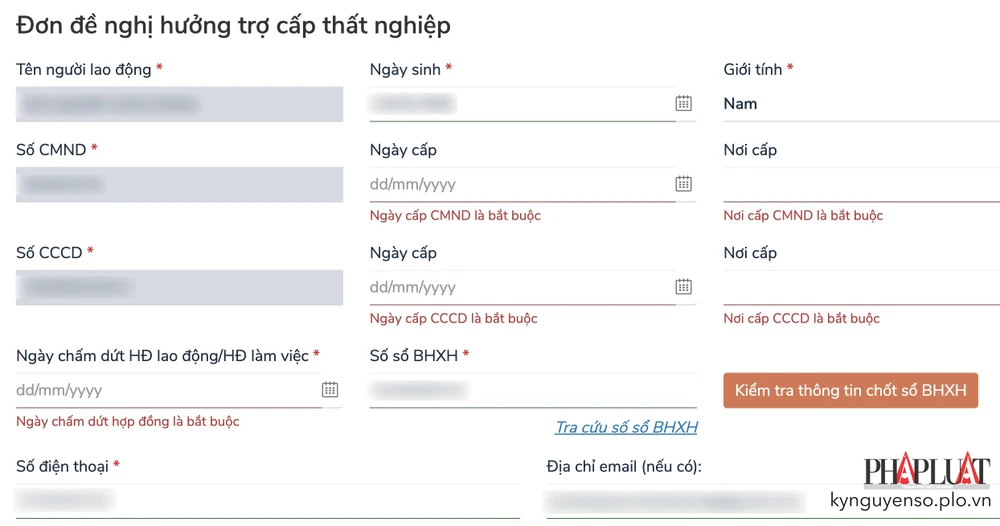Open the Ngày sinh calendar picker icon
The width and height of the screenshot is (1000, 526).
(x=683, y=103)
